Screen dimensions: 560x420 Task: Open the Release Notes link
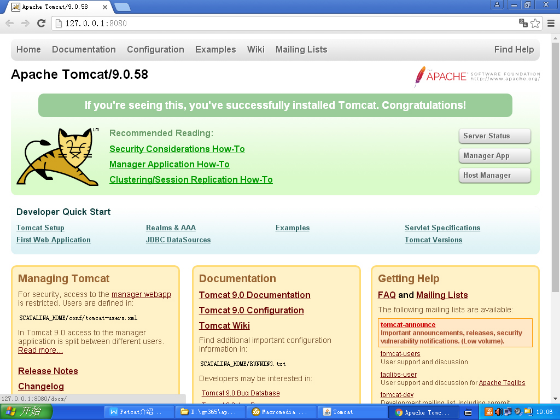coord(48,371)
